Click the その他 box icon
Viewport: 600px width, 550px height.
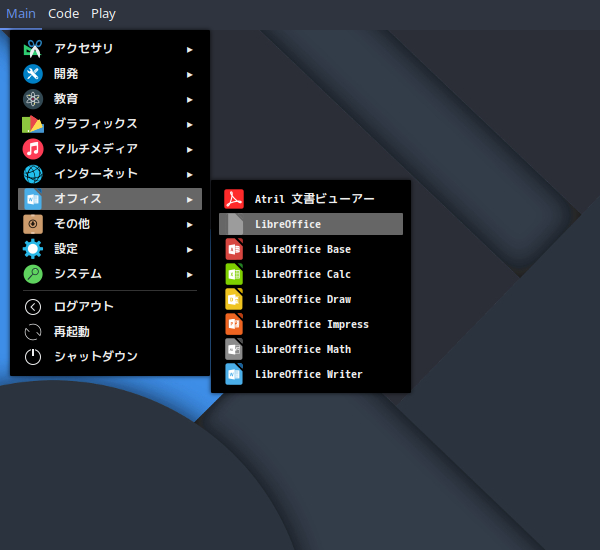[x=33, y=224]
